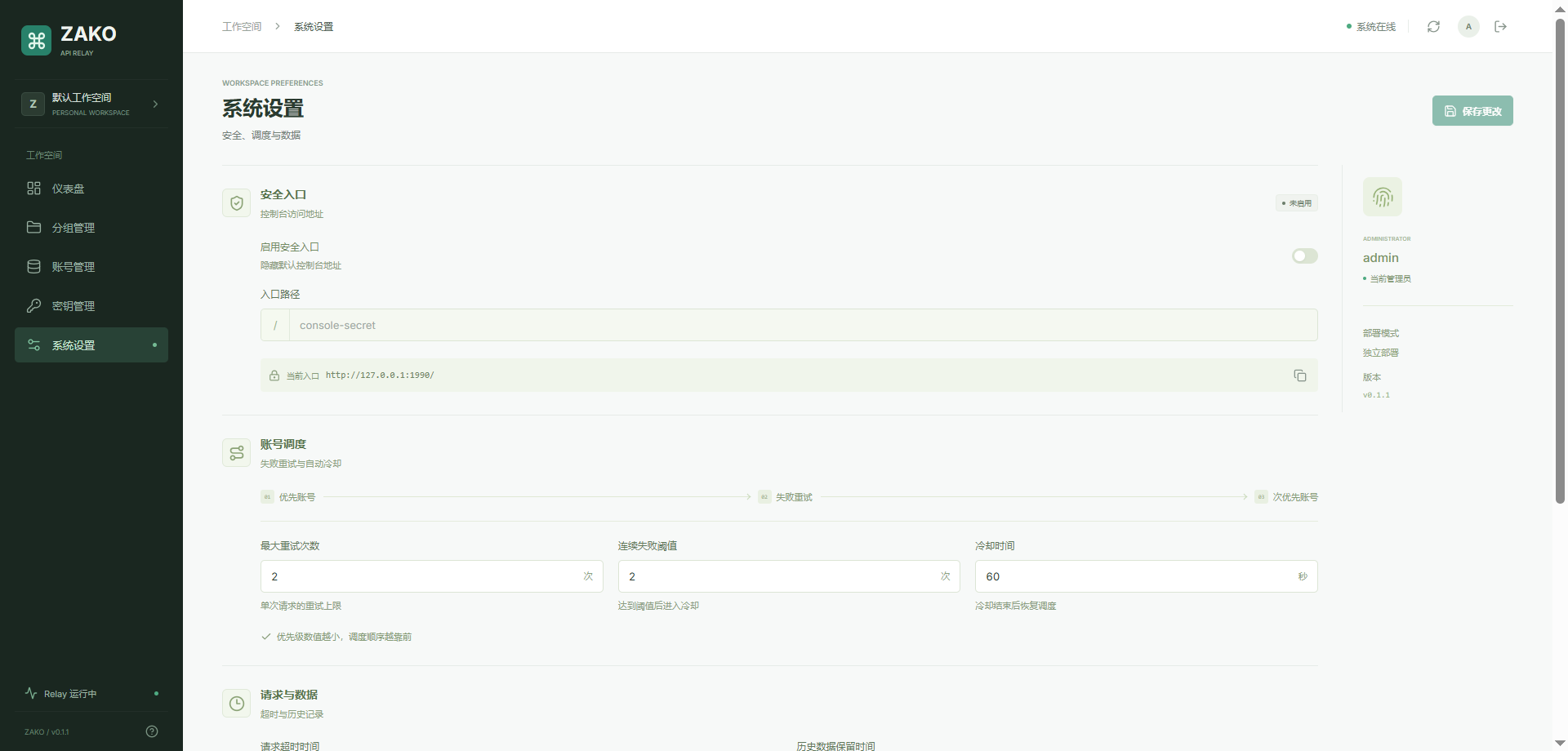Image resolution: width=1568 pixels, height=751 pixels.
Task: Click the clock icon beside 请求与数据
Action: [x=237, y=704]
